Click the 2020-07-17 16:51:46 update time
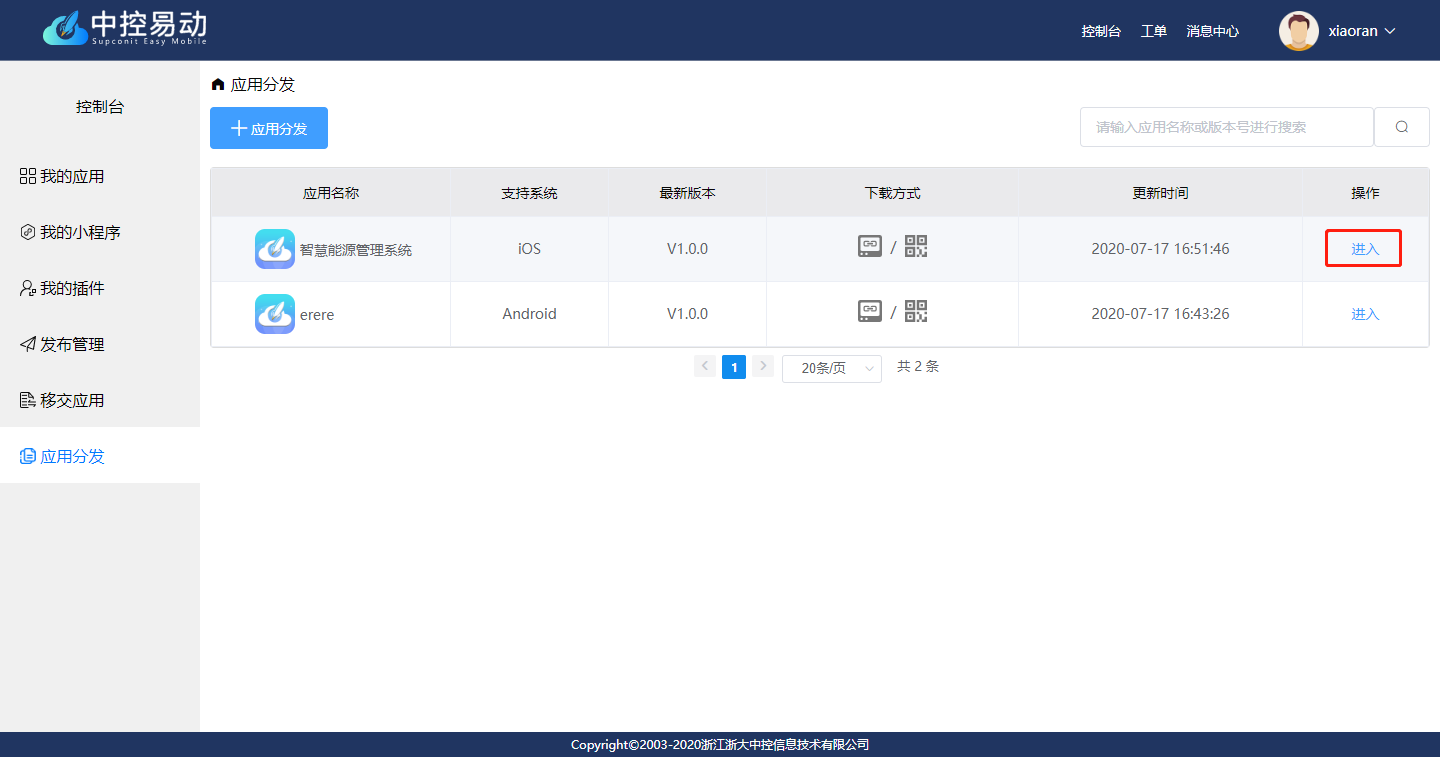Image resolution: width=1440 pixels, height=757 pixels. 1160,249
